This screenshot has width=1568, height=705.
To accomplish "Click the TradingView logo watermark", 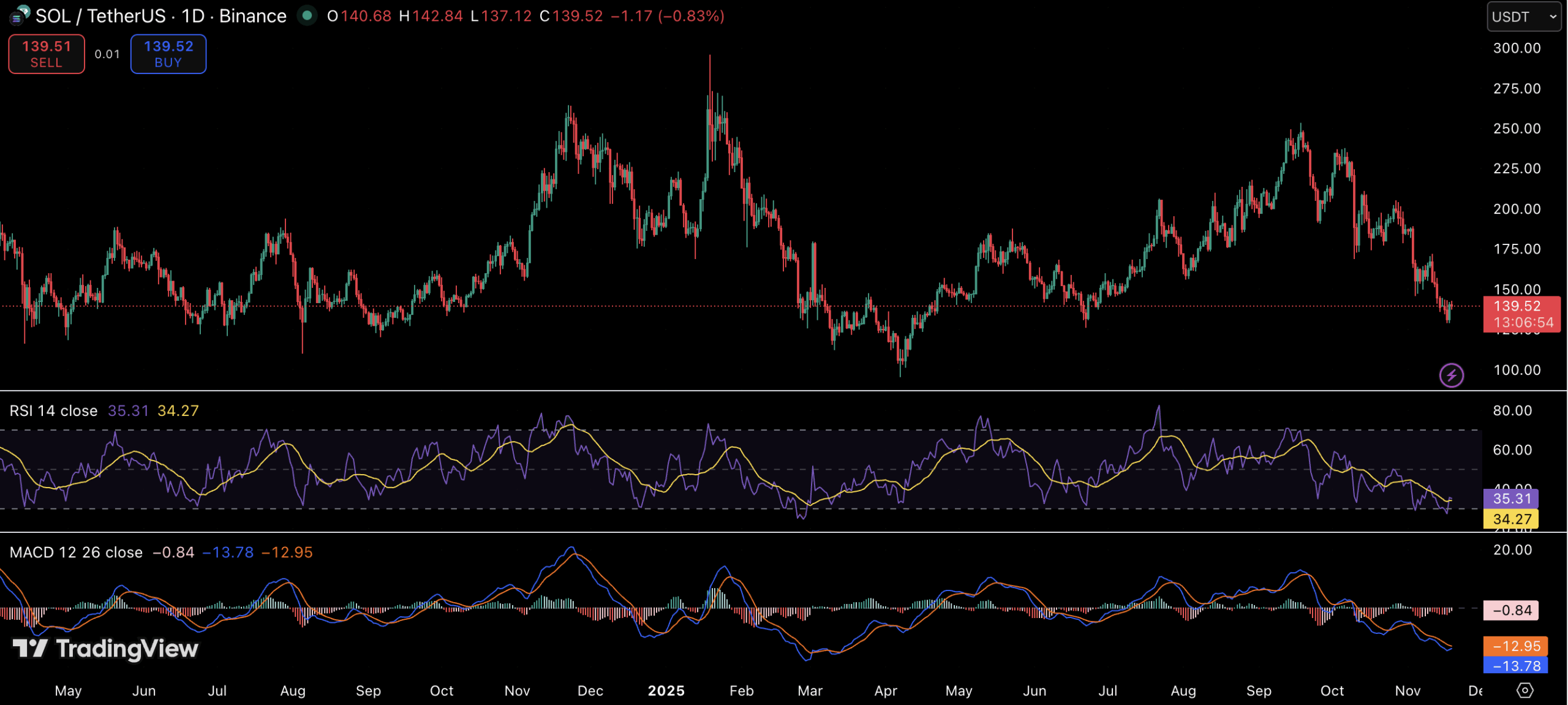I will 105,648.
